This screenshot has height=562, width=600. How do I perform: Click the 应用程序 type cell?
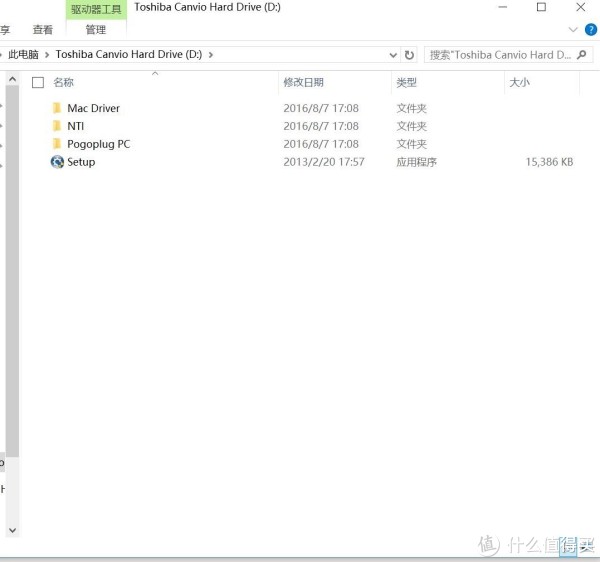416,162
